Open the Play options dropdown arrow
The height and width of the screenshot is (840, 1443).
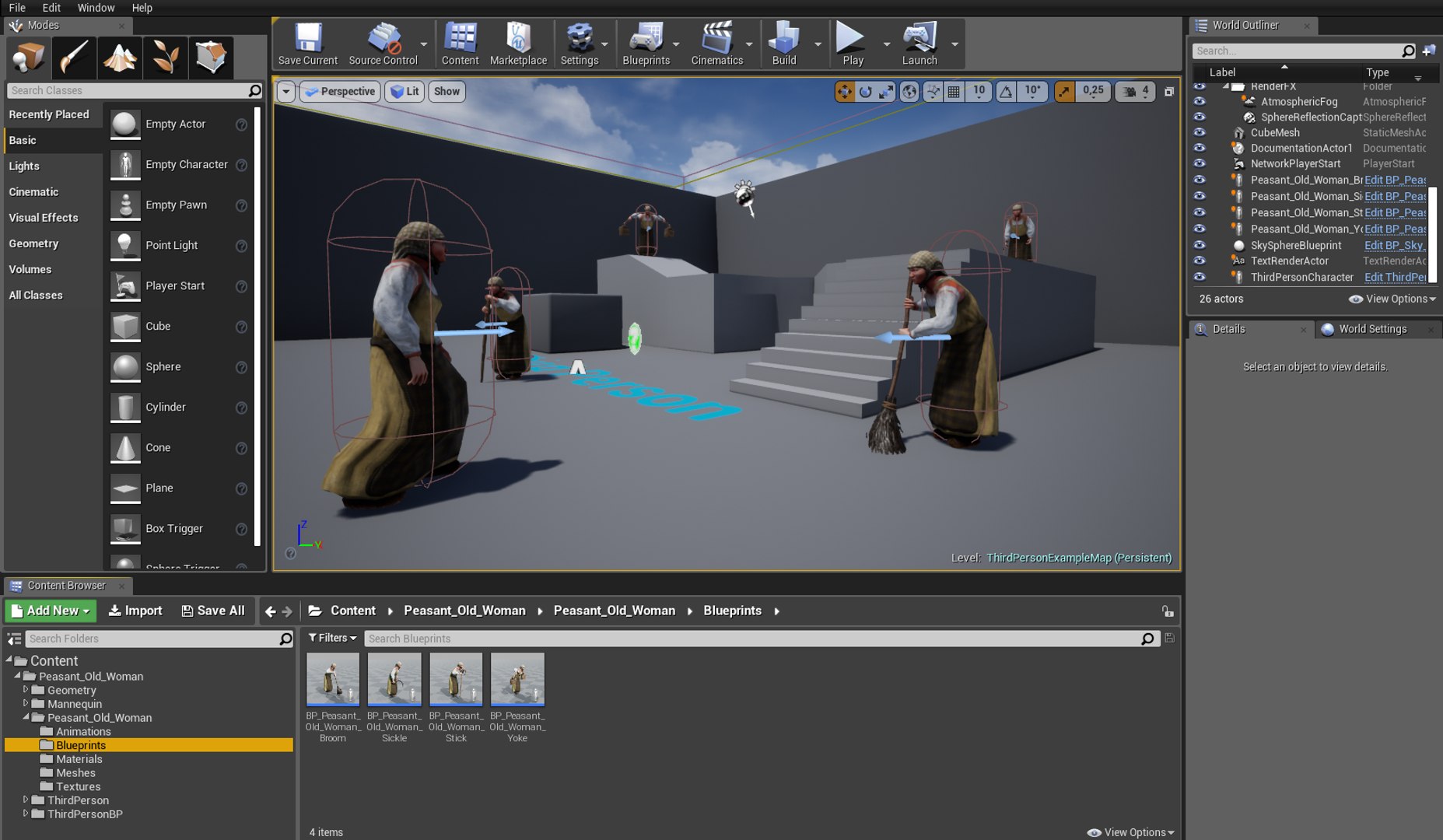pos(886,44)
